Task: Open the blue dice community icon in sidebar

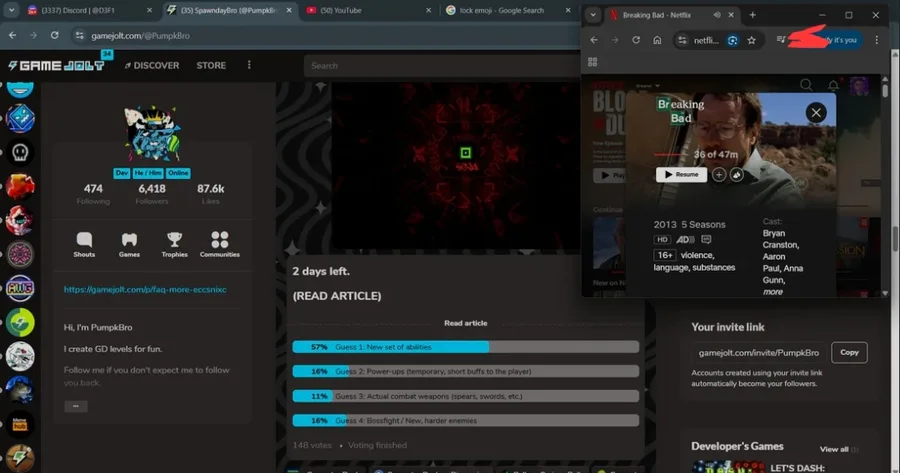Action: pos(20,118)
